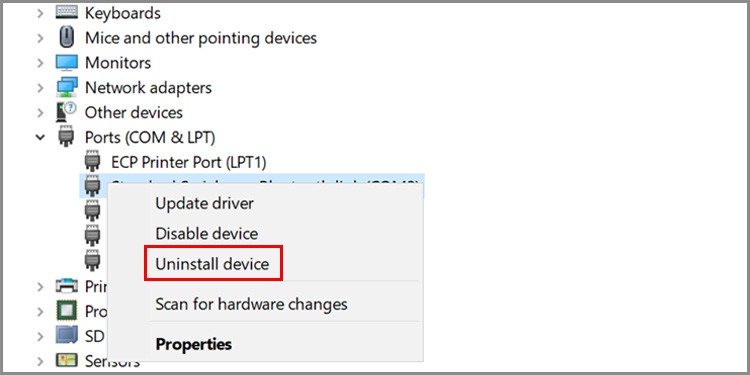Click the ECP Printer Port plug icon
The image size is (750, 375).
(92, 161)
